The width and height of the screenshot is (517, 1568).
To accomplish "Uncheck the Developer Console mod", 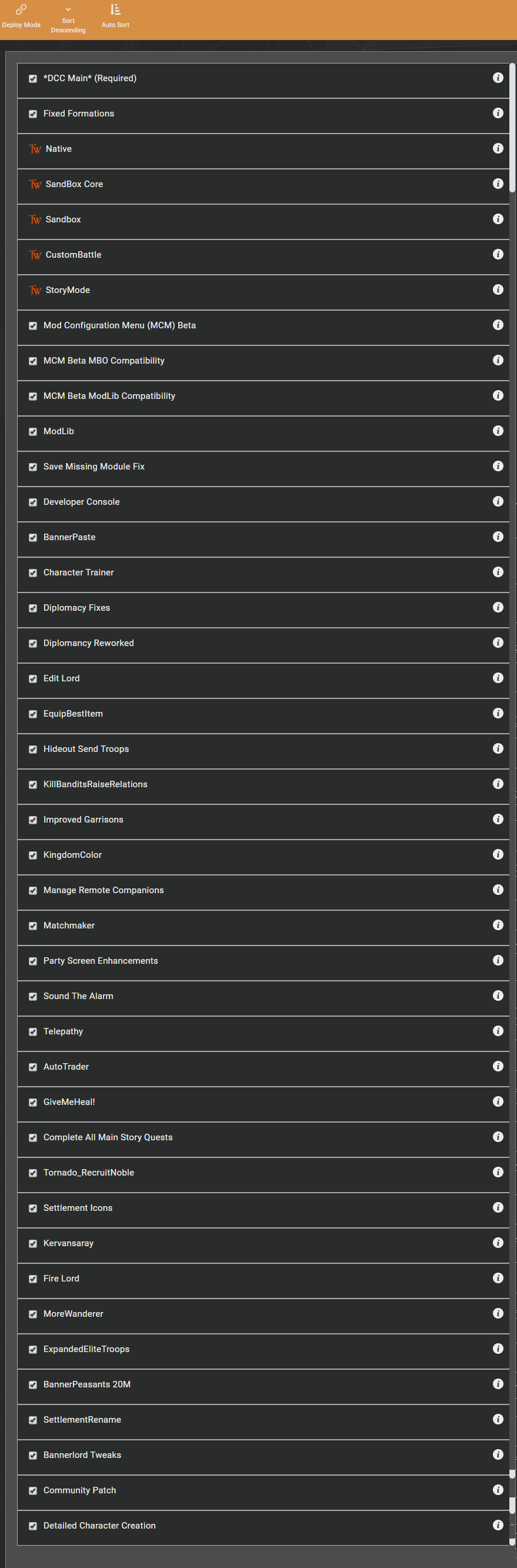I will pos(33,502).
